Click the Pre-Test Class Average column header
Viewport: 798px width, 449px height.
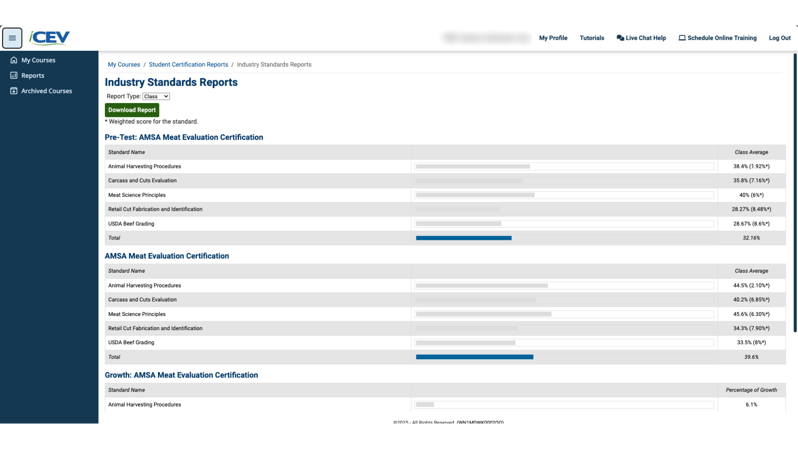751,152
